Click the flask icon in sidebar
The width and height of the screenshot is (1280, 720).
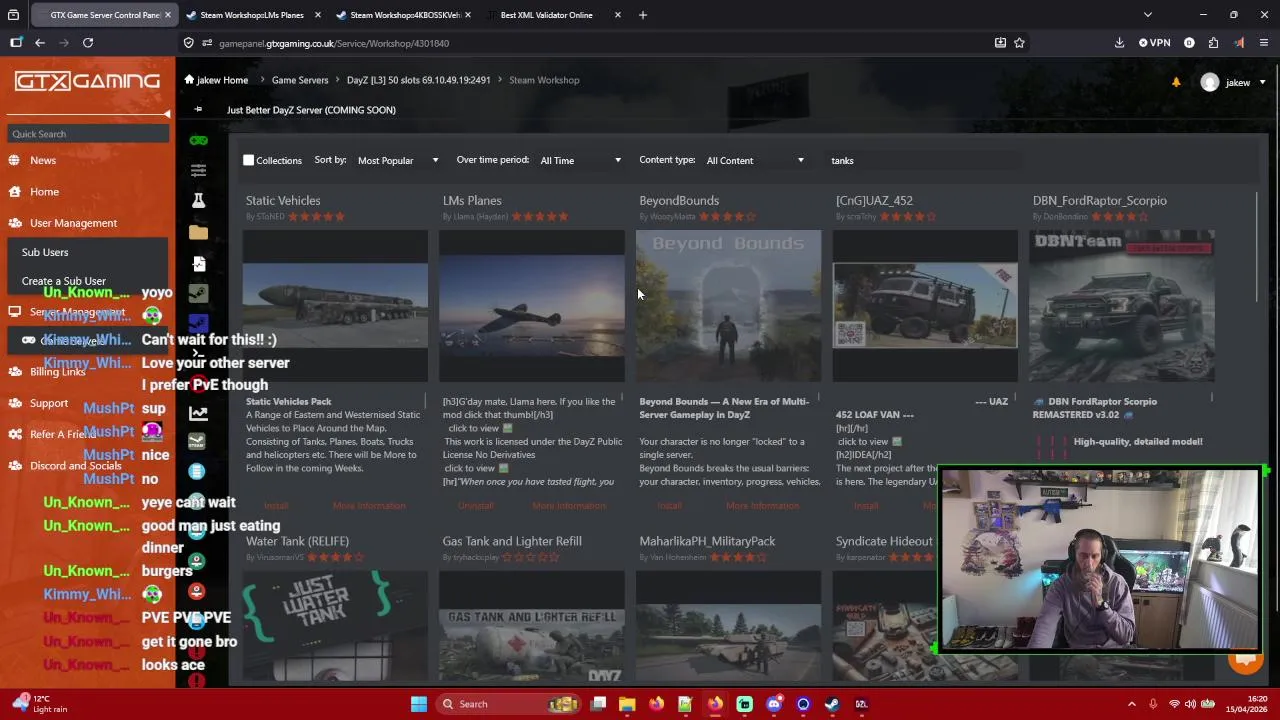(199, 201)
